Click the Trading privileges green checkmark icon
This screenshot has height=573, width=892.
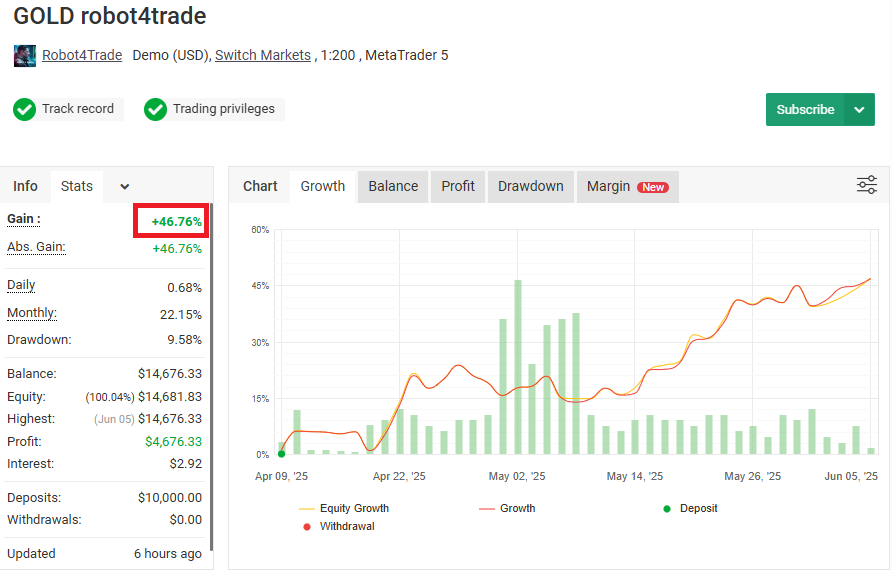click(x=155, y=109)
